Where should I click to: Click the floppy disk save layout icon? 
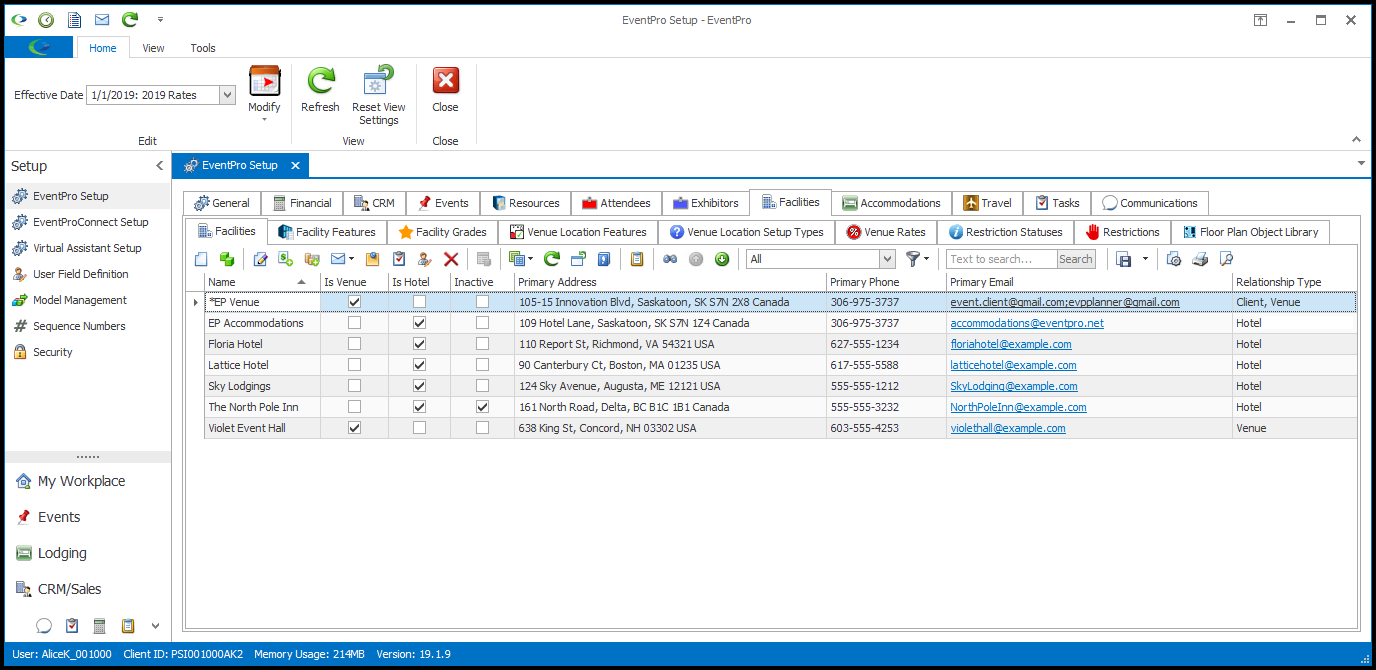tap(1123, 259)
